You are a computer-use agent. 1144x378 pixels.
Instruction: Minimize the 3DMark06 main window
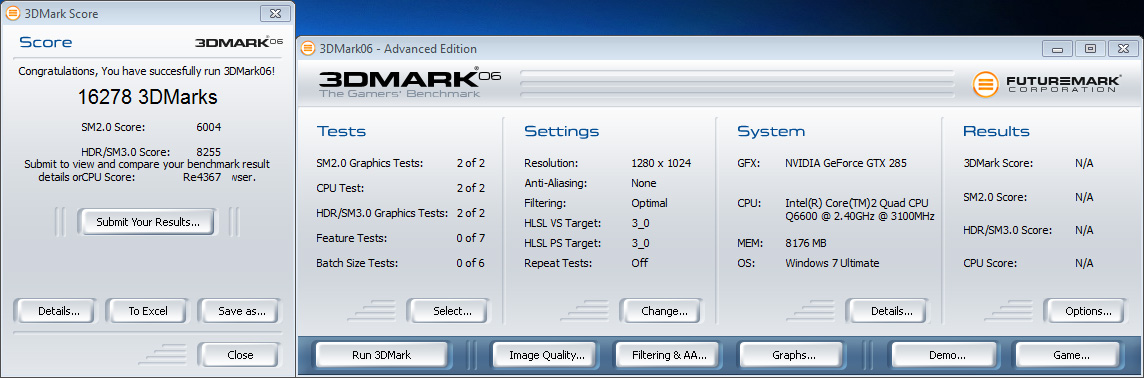(x=1057, y=49)
